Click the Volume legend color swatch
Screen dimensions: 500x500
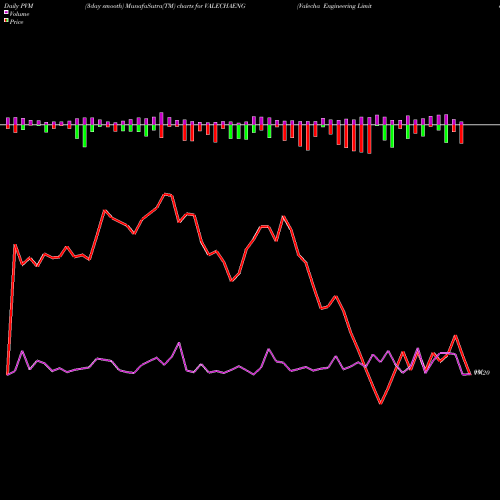(6, 12)
